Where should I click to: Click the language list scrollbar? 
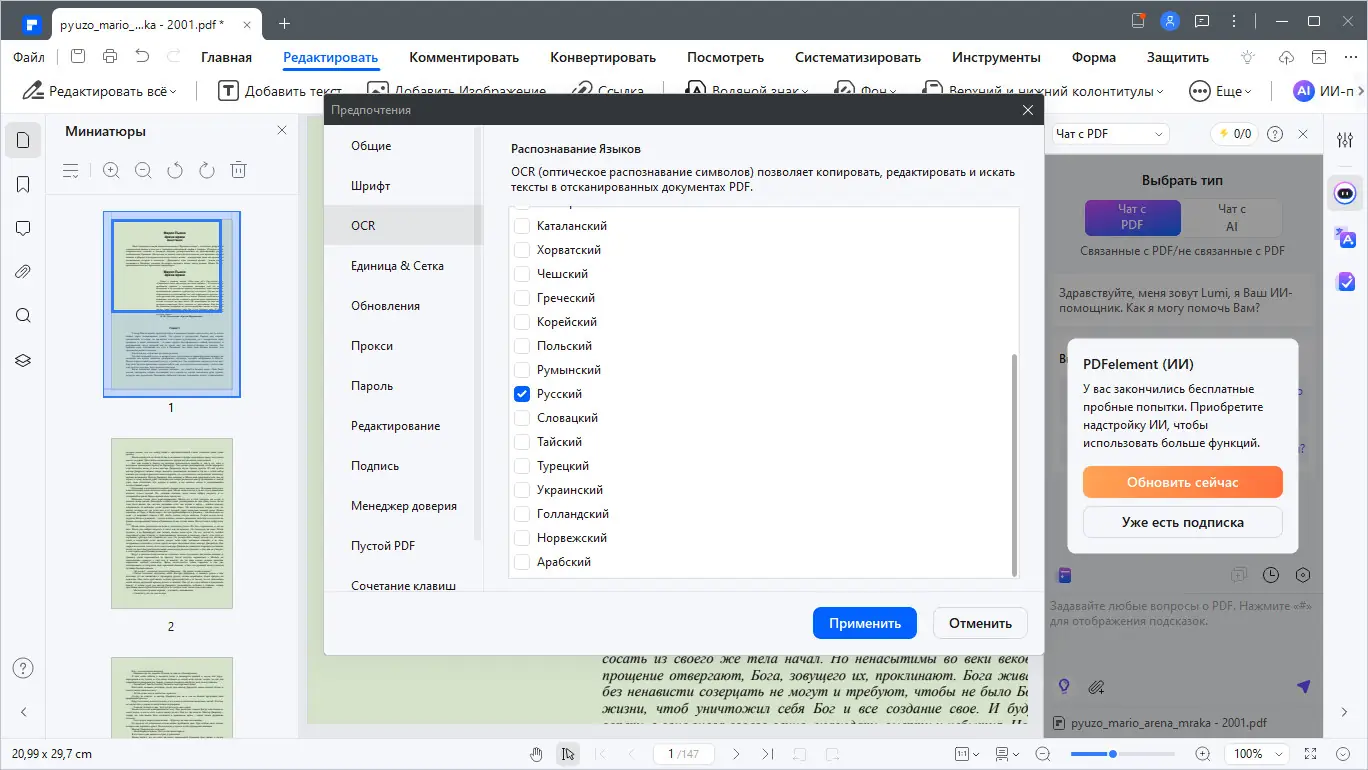(x=1015, y=464)
